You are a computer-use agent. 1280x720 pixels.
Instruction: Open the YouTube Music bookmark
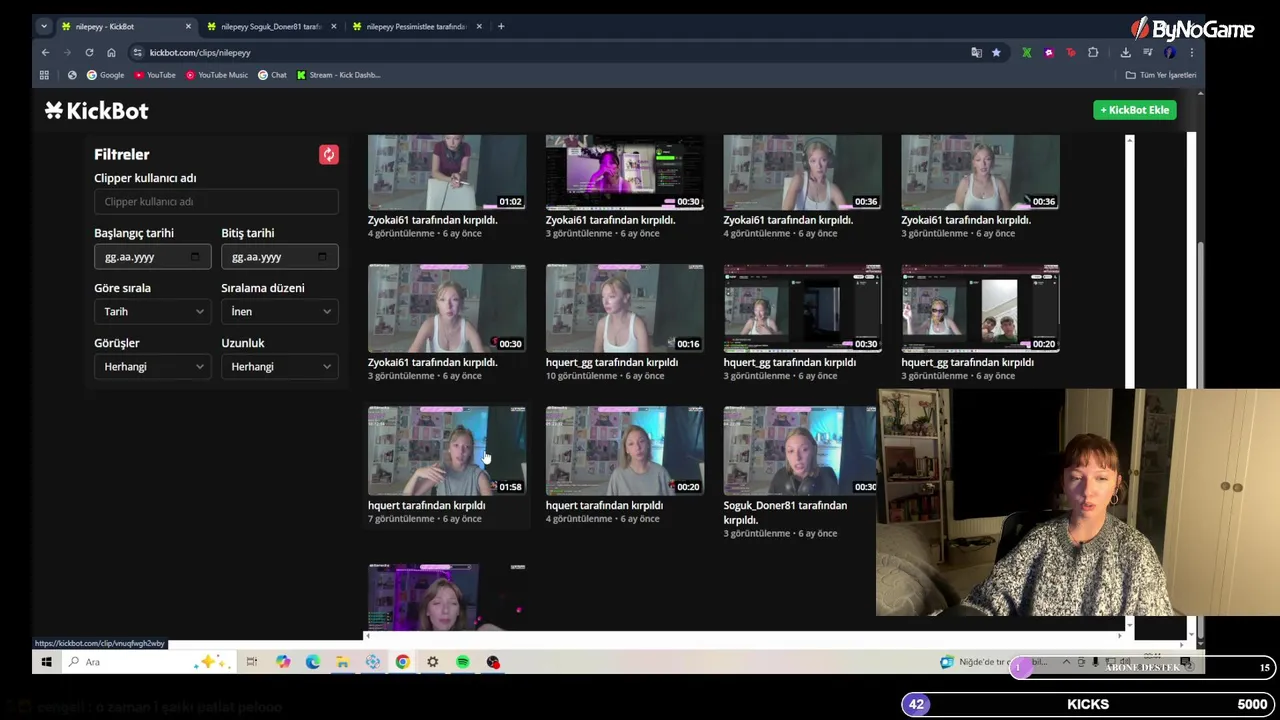coord(216,75)
